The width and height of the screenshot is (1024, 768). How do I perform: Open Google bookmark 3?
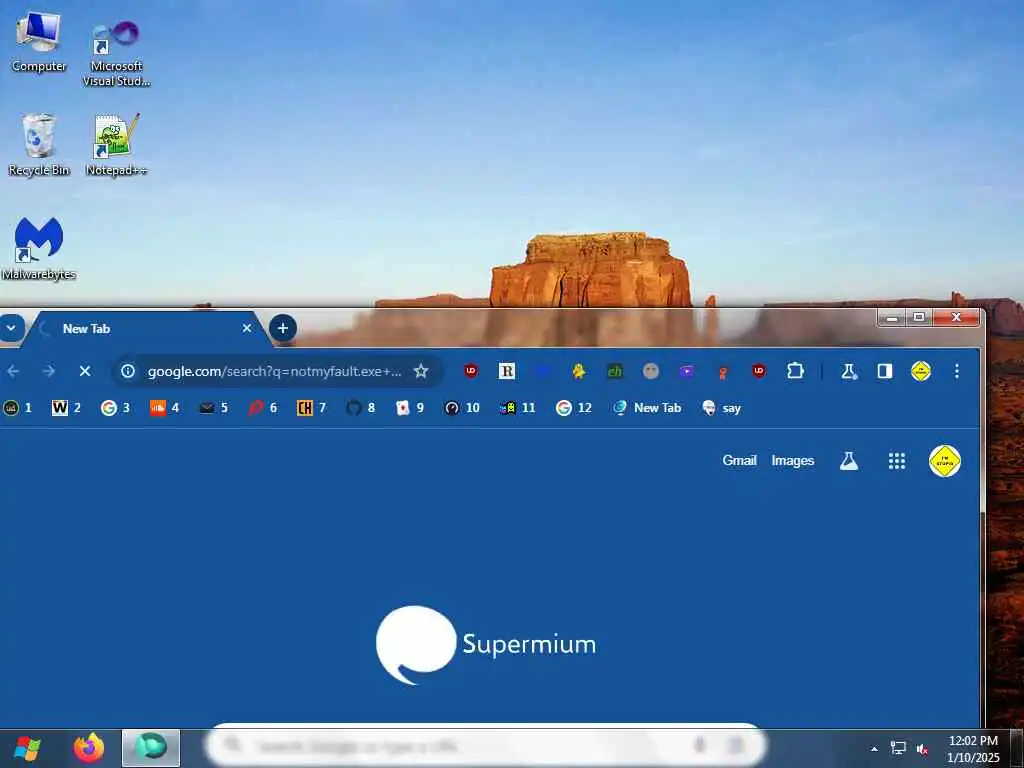pyautogui.click(x=116, y=408)
